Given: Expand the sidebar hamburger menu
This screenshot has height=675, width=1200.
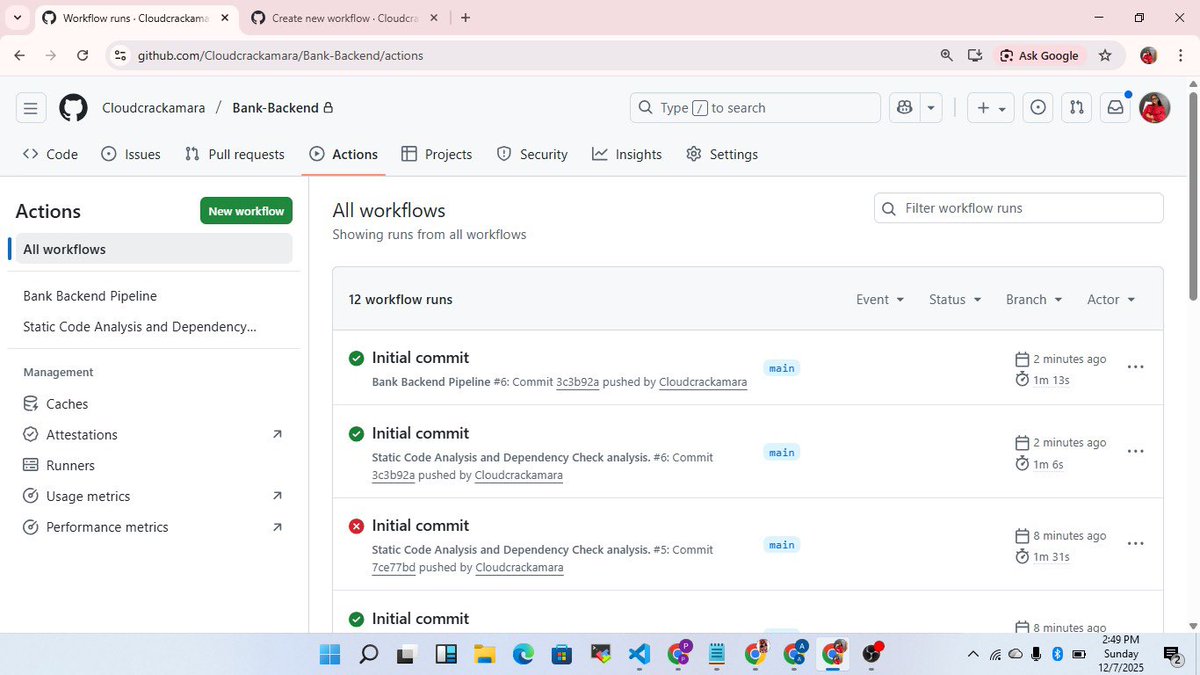Looking at the screenshot, I should click(30, 107).
